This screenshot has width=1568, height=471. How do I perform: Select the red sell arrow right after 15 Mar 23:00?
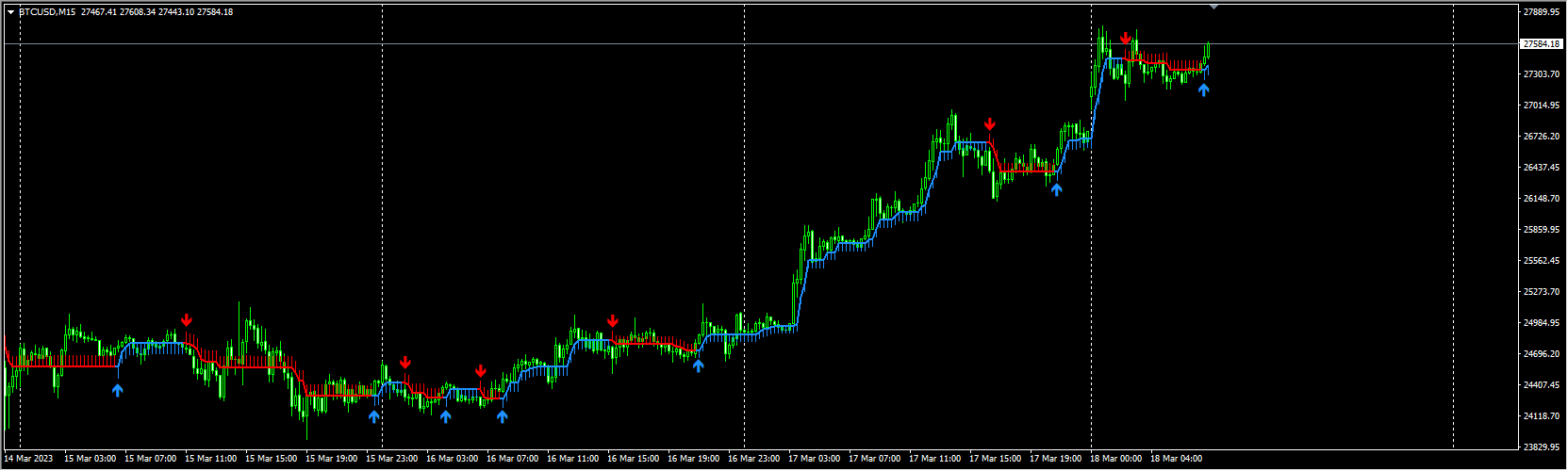click(405, 363)
